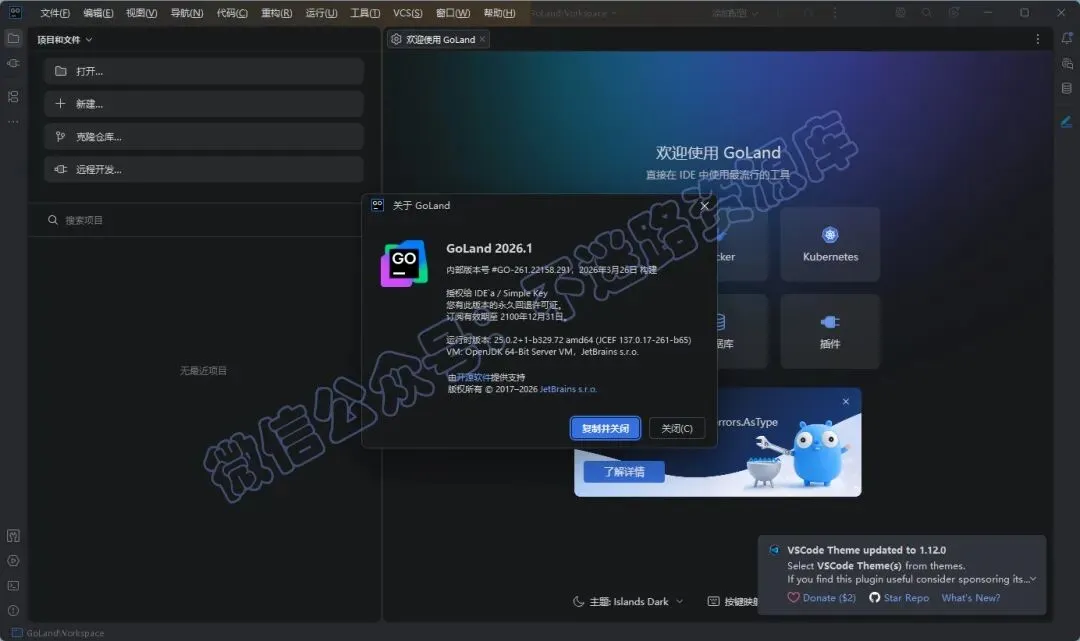
Task: Open the 重构(R) menu
Action: point(276,12)
